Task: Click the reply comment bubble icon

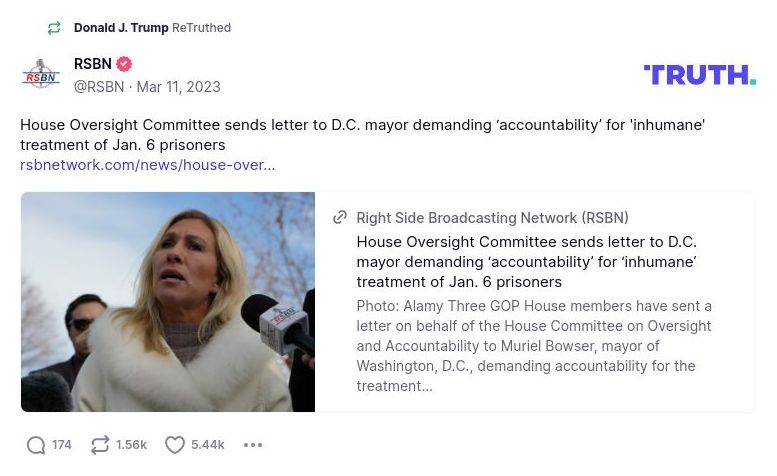Action: click(36, 445)
